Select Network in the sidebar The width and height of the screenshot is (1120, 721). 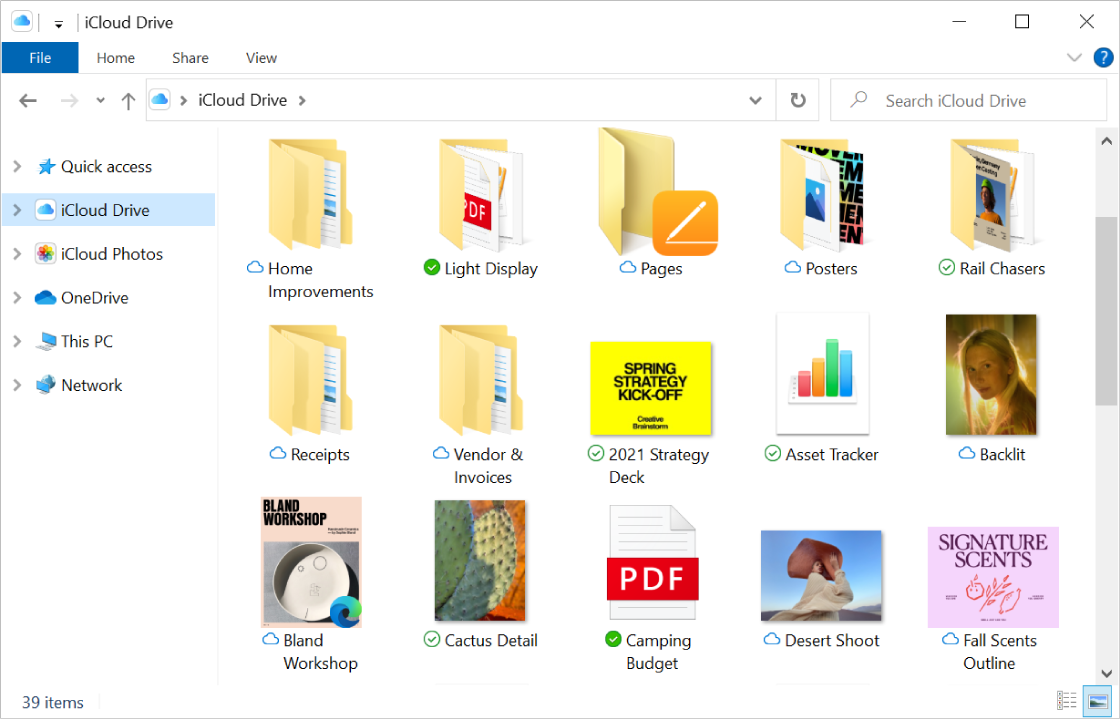pos(92,384)
